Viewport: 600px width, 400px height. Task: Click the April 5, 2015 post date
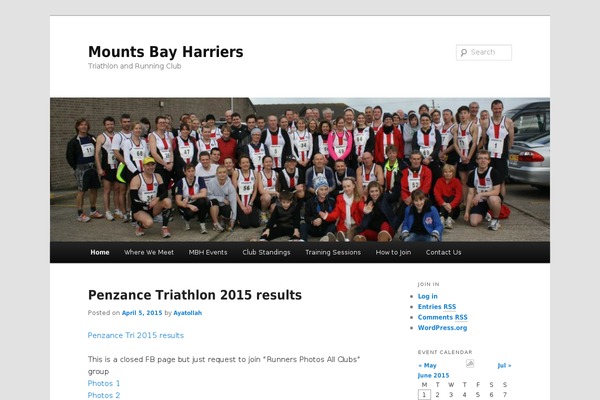142,313
